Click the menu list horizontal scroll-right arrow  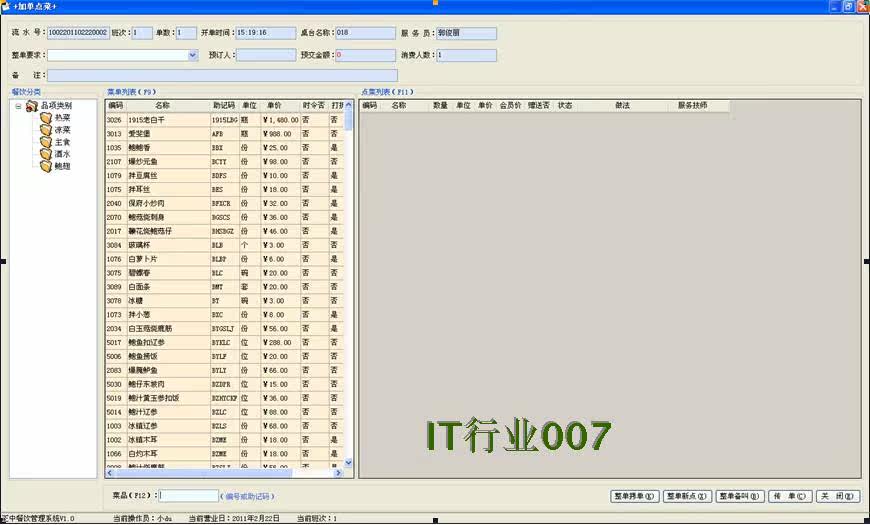point(338,473)
